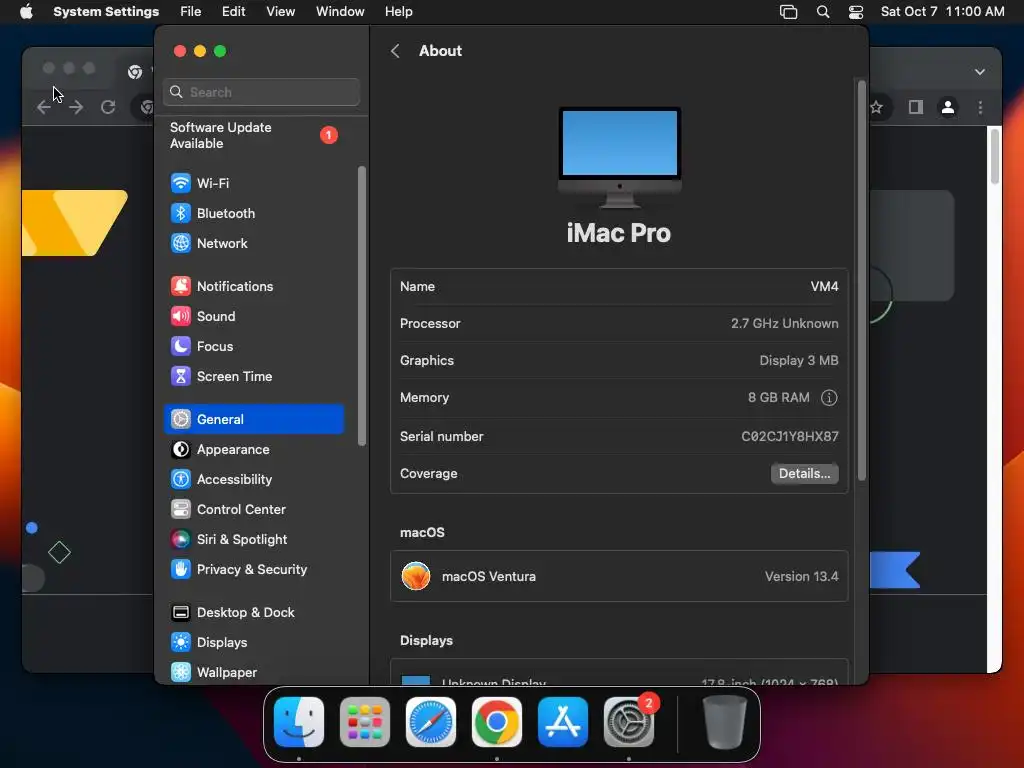
Task: Open Launchpad from the Dock
Action: click(x=365, y=722)
